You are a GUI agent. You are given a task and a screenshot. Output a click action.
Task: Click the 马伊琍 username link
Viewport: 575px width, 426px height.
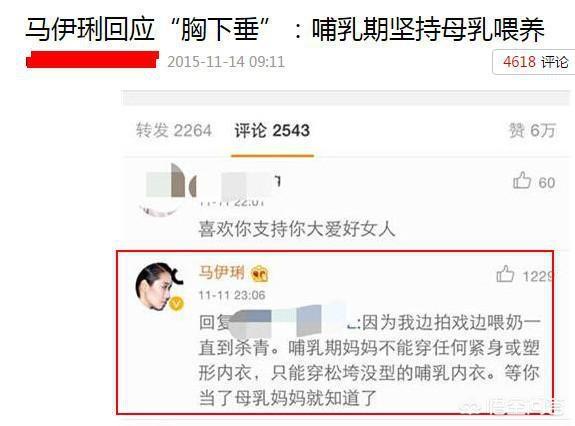click(x=221, y=273)
